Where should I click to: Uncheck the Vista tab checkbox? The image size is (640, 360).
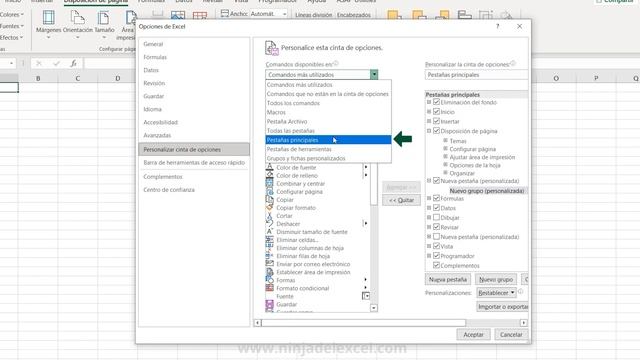tap(436, 246)
